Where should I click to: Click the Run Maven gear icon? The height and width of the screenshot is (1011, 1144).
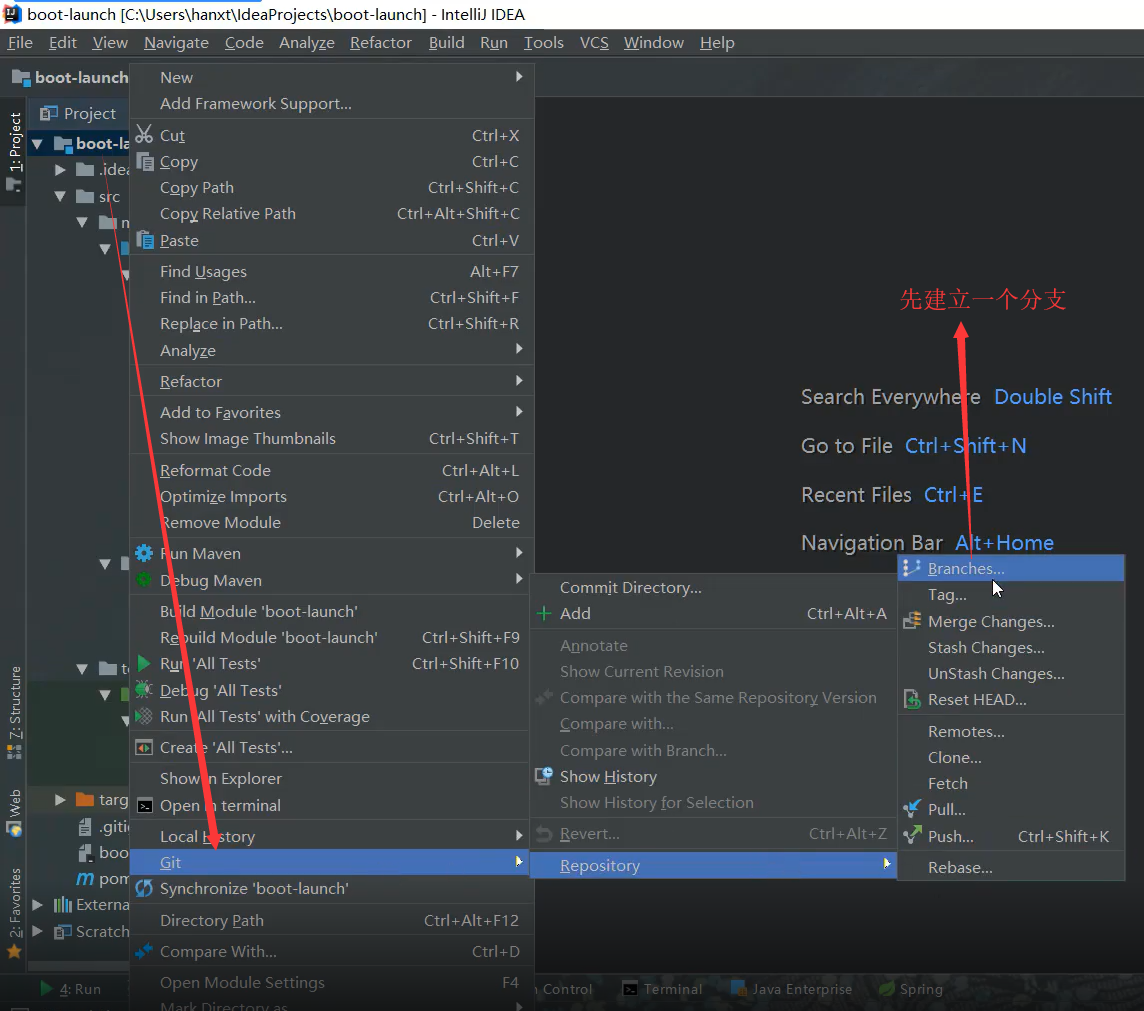tap(144, 553)
